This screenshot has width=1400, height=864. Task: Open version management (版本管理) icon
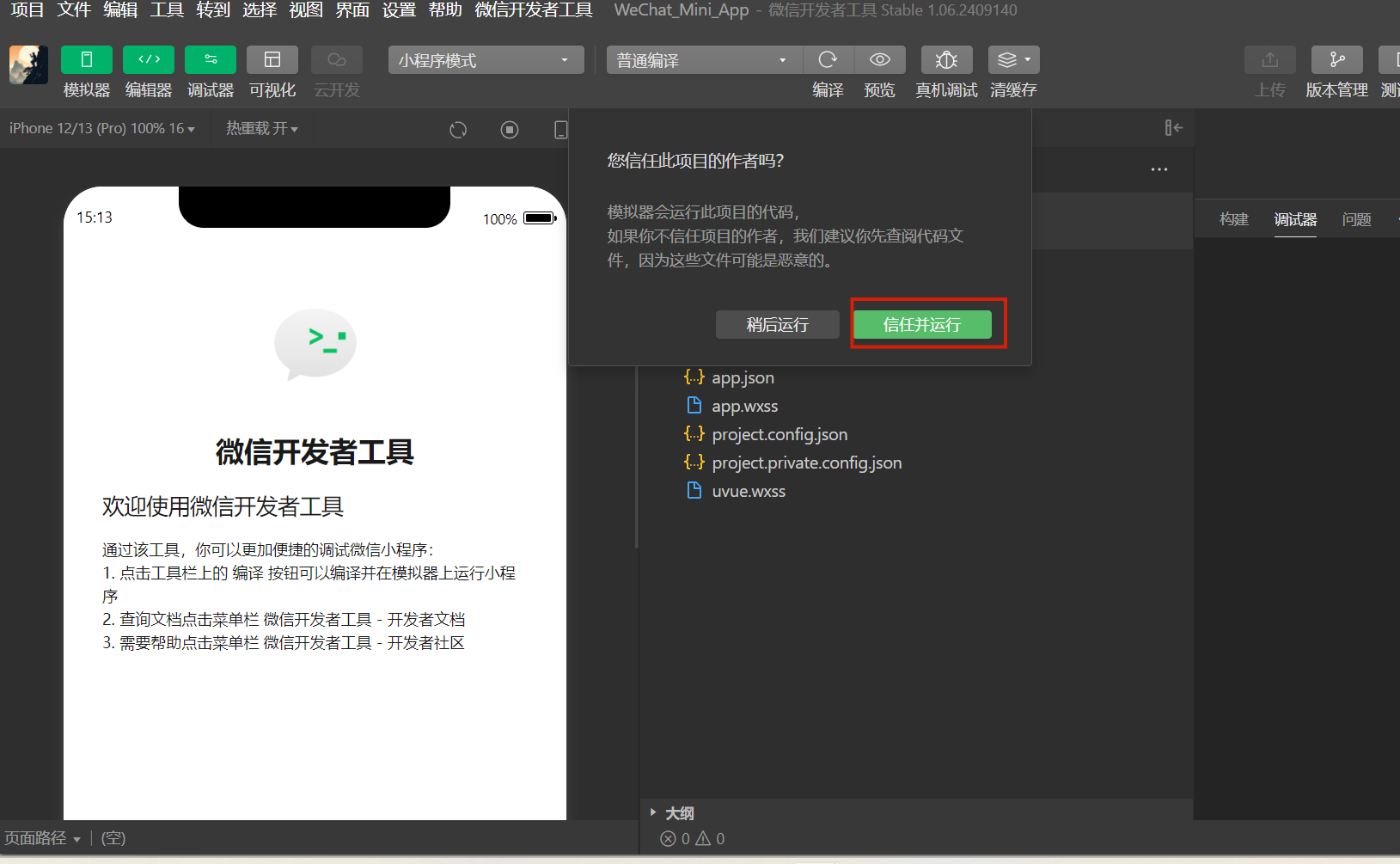[1337, 60]
